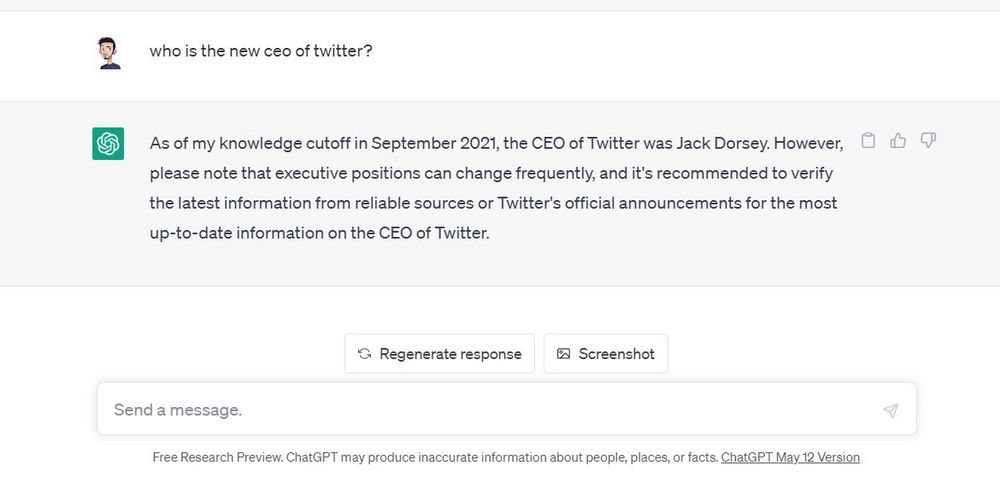Give the response a thumbs up
The image size is (1000, 478).
pos(898,140)
